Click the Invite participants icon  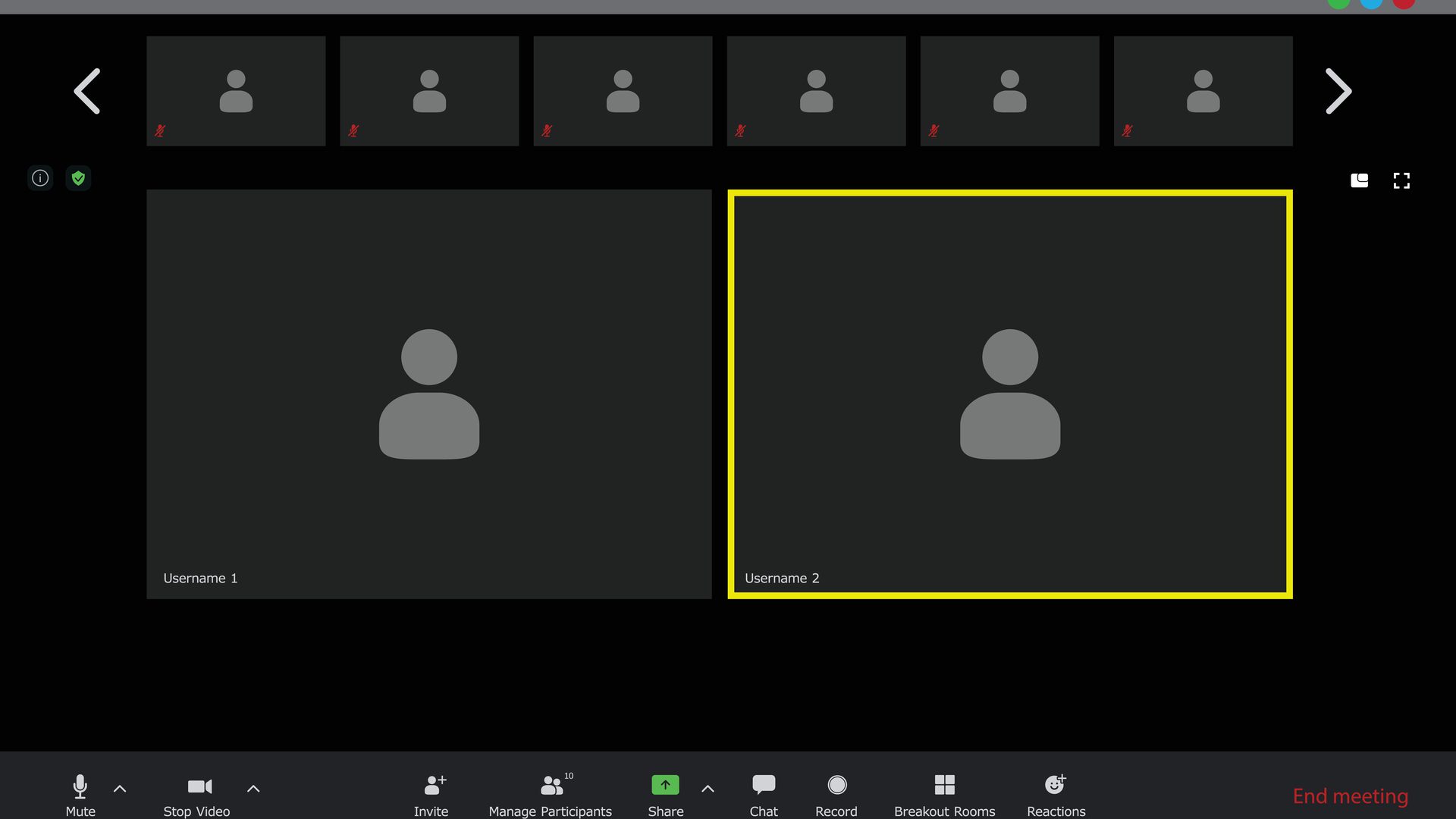434,786
